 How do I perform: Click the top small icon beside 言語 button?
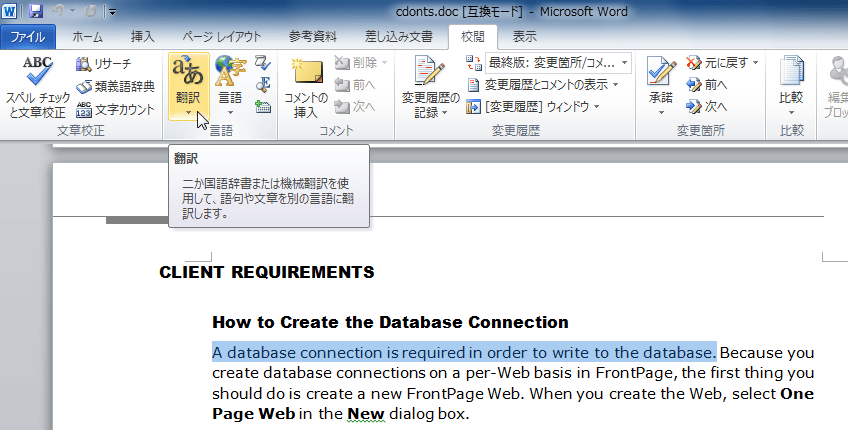click(263, 63)
